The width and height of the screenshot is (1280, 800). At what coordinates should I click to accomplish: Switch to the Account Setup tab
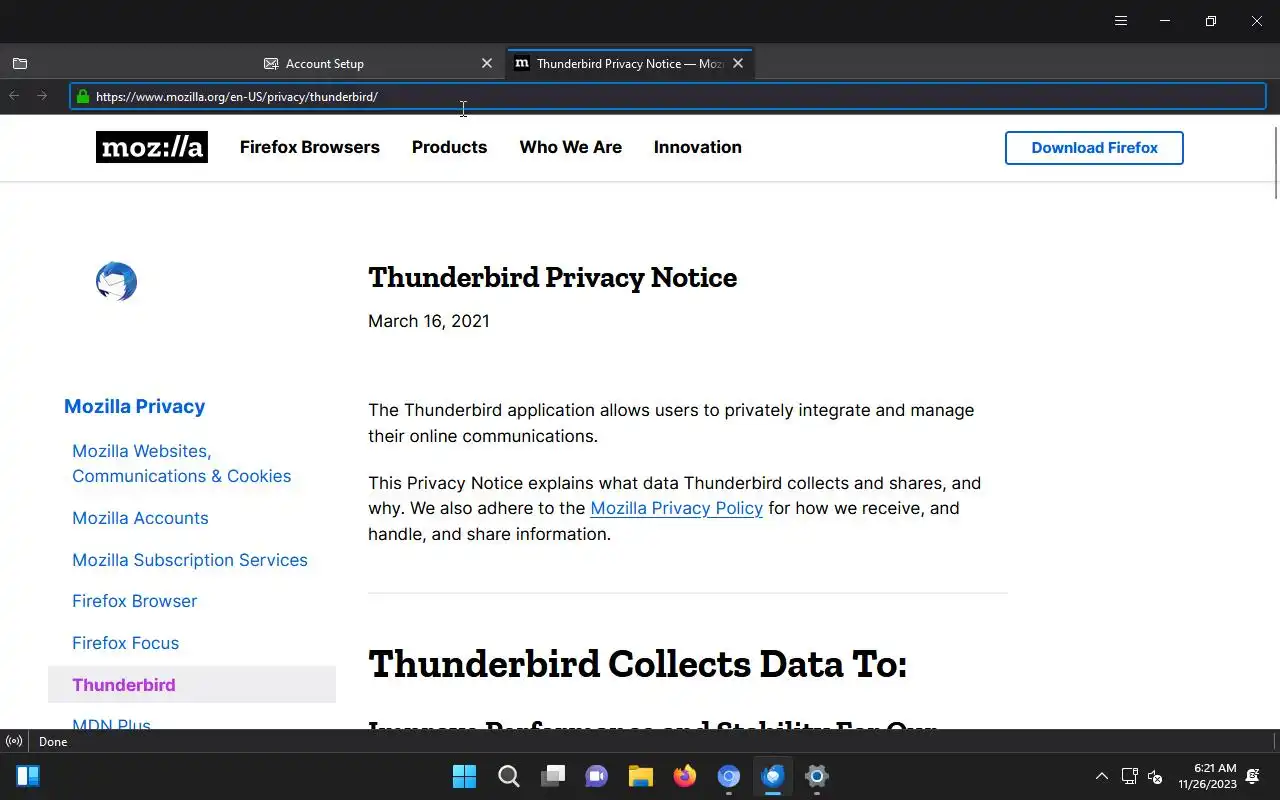tap(380, 63)
